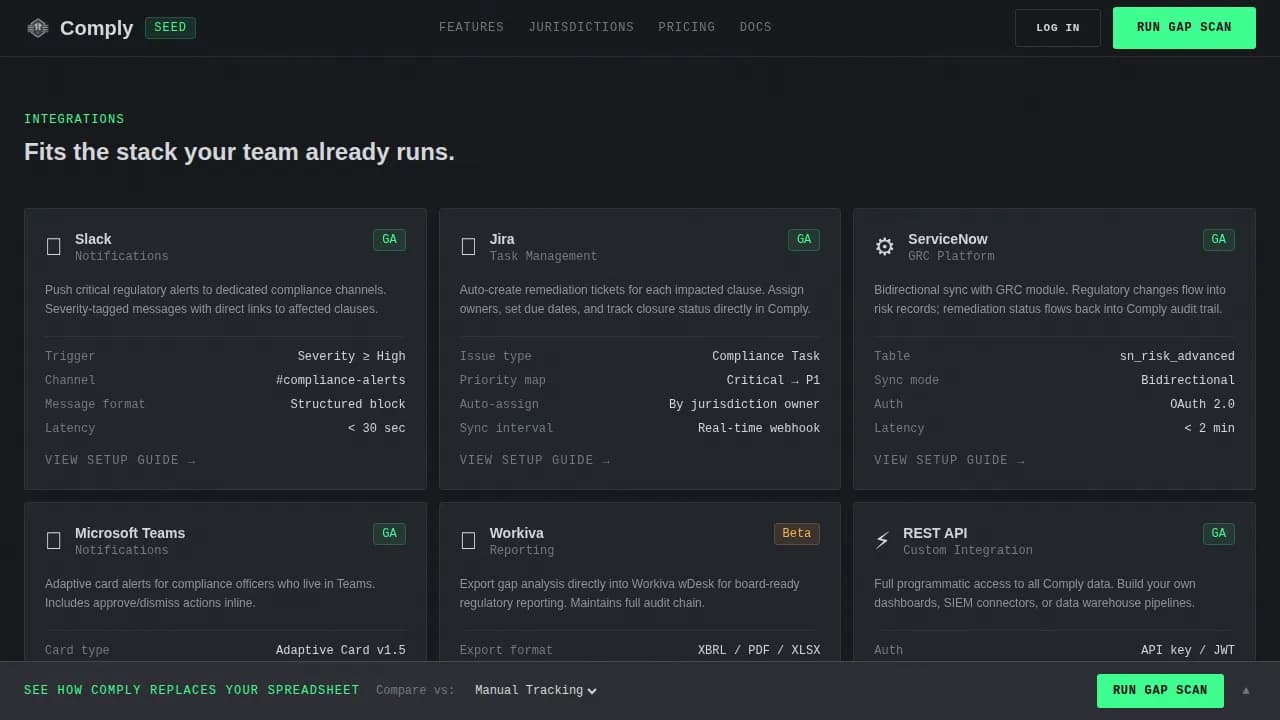Open the Pricing nav link
This screenshot has height=720, width=1280.
coord(686,27)
